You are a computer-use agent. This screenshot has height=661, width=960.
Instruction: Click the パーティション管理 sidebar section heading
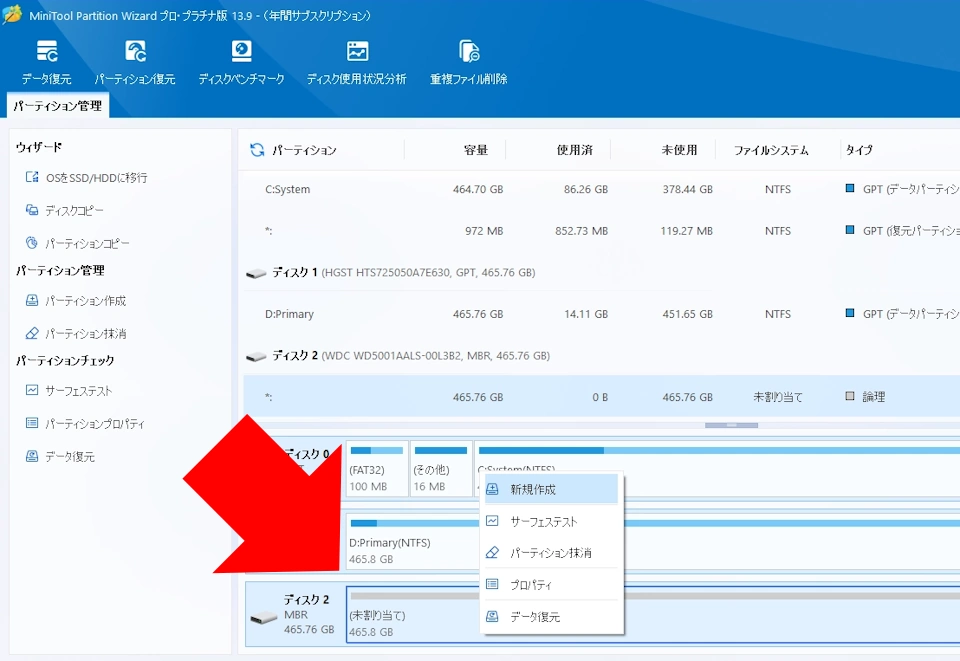click(x=60, y=271)
